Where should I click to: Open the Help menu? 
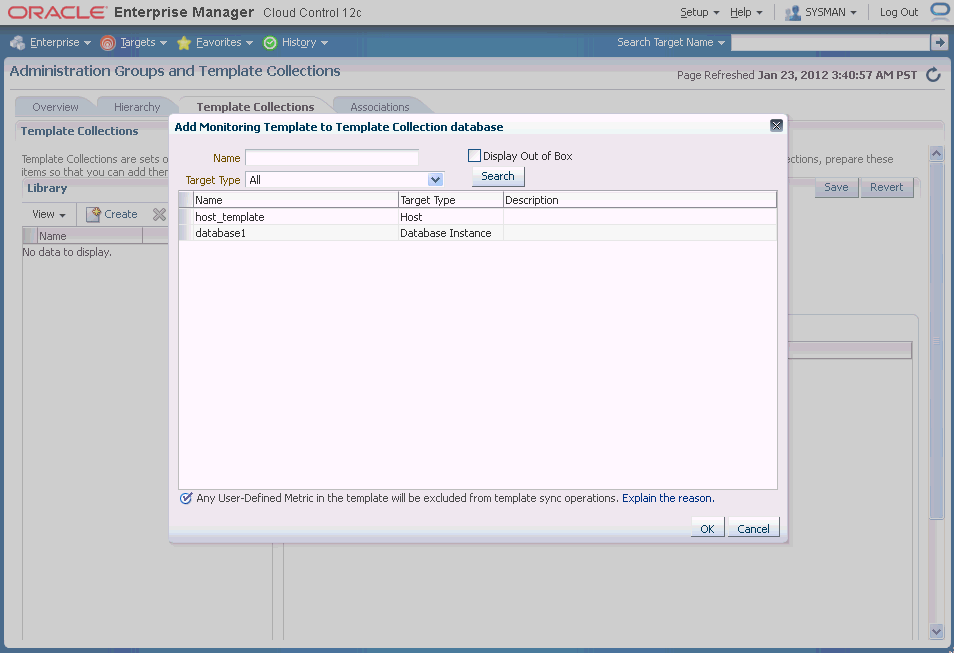[x=746, y=12]
